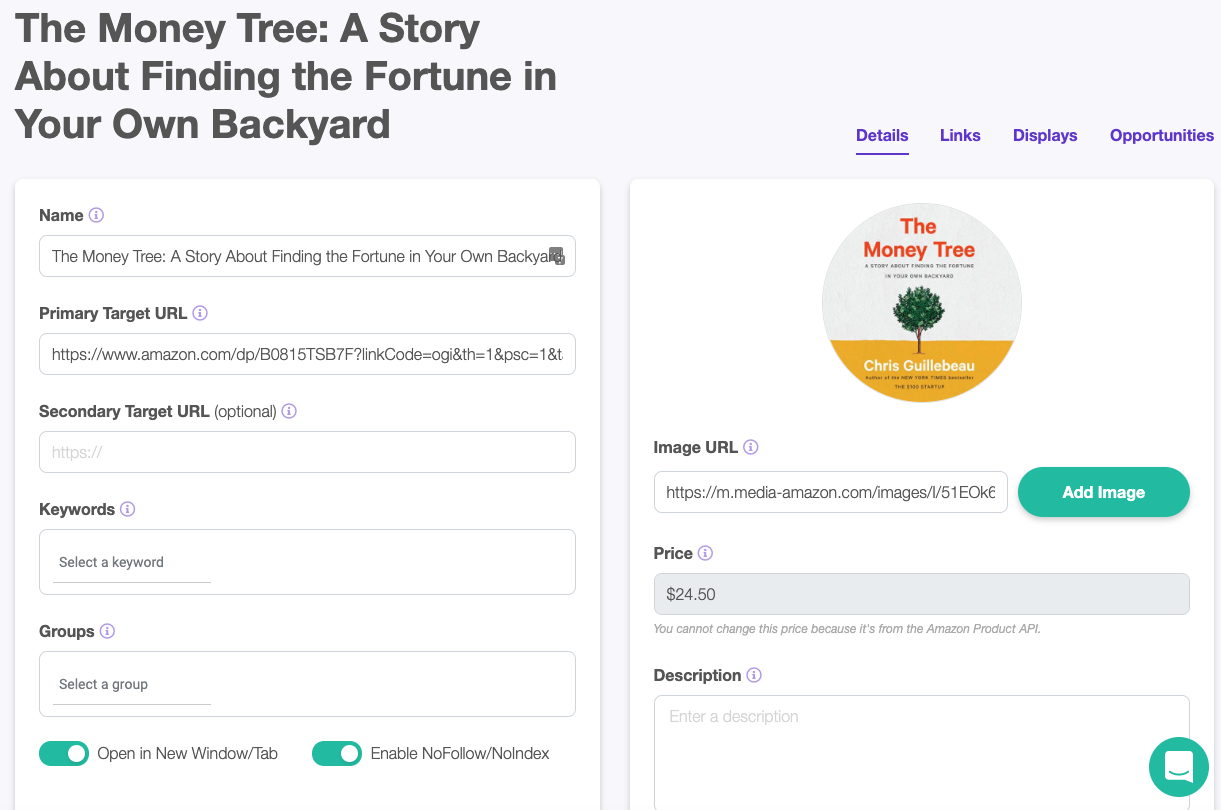Switch to the Details tab
Screen dimensions: 1221x810
882,136
